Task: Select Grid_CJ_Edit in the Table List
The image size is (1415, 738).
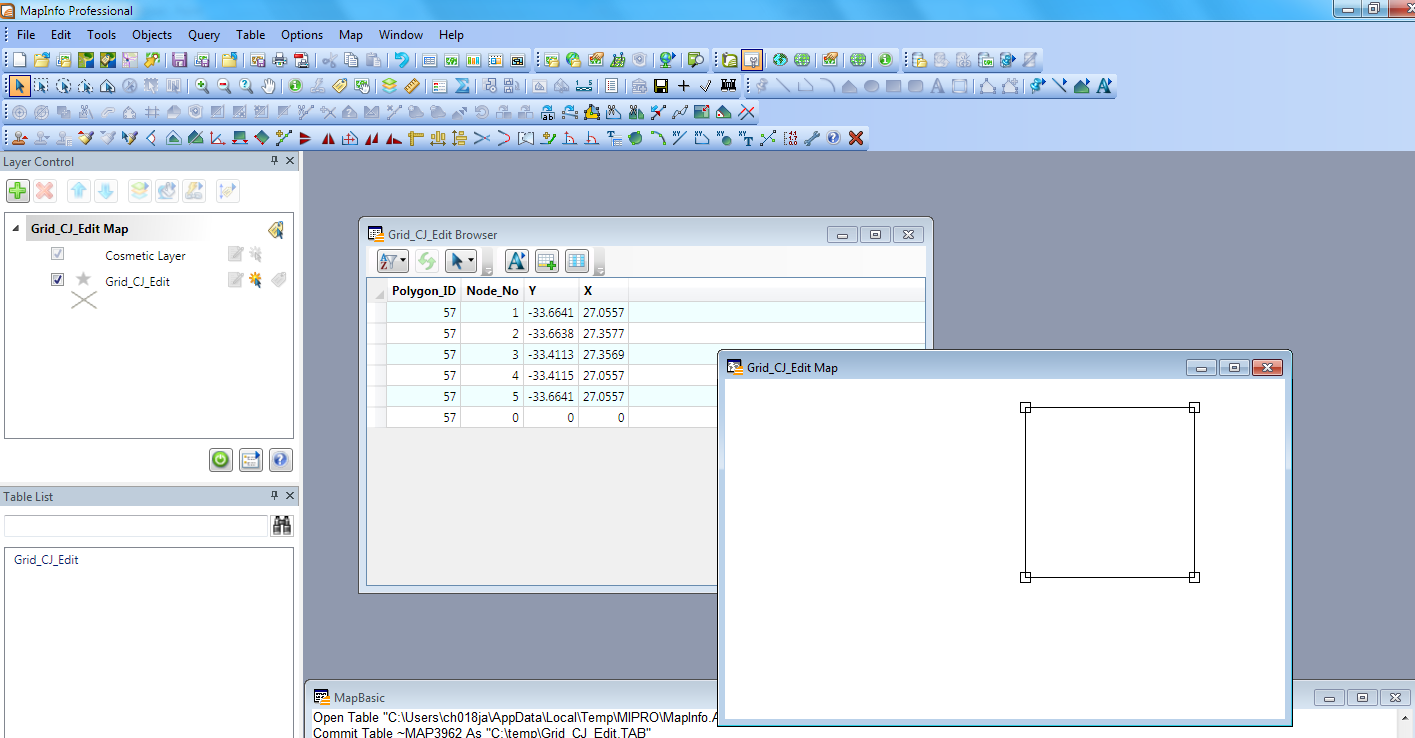Action: 46,560
